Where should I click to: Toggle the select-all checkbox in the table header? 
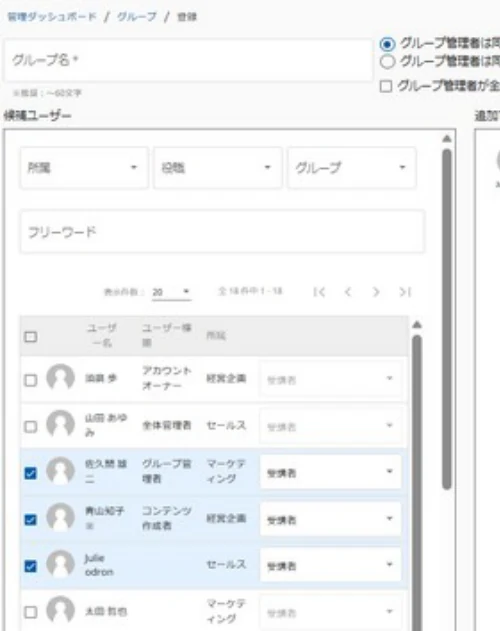31,337
